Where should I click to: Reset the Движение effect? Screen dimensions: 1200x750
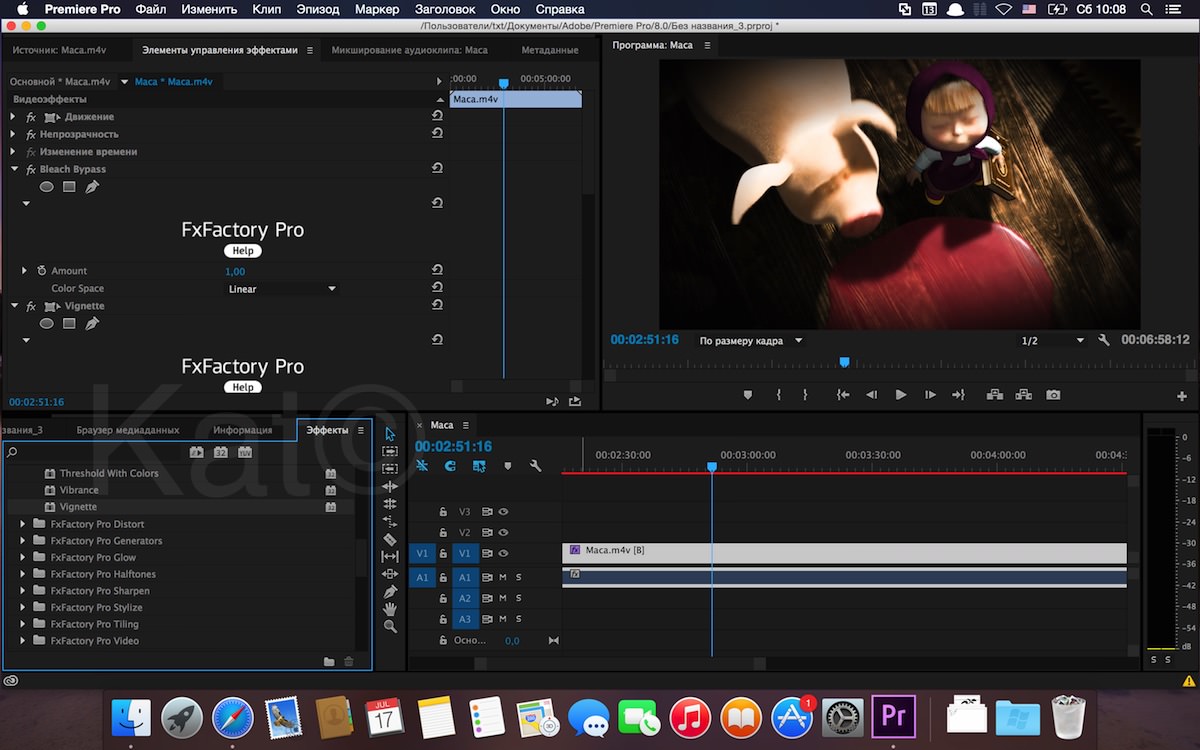[x=437, y=117]
